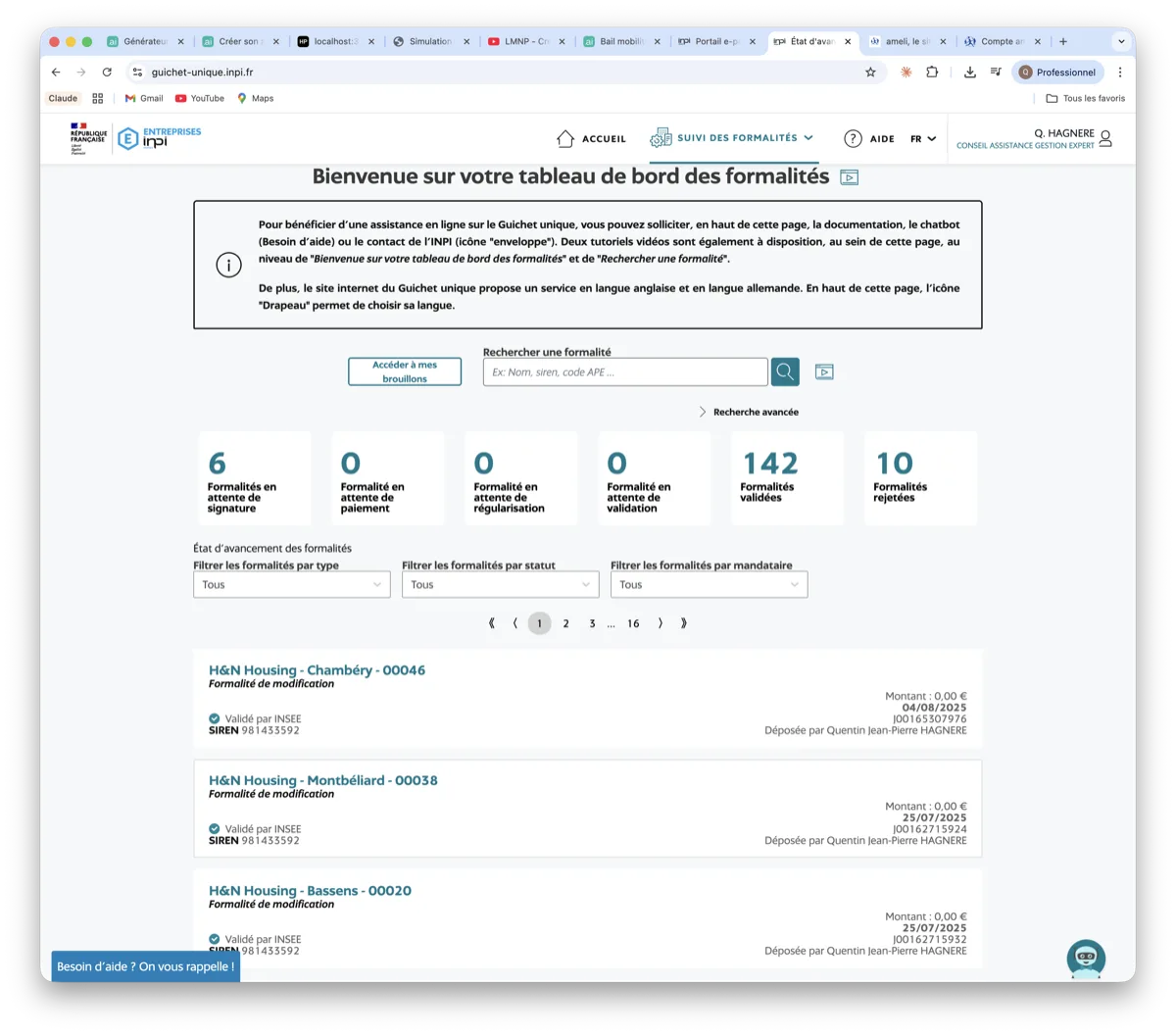The image size is (1176, 1035).
Task: Click the user profile icon beside Q. HAGNERE
Action: coord(1106,138)
